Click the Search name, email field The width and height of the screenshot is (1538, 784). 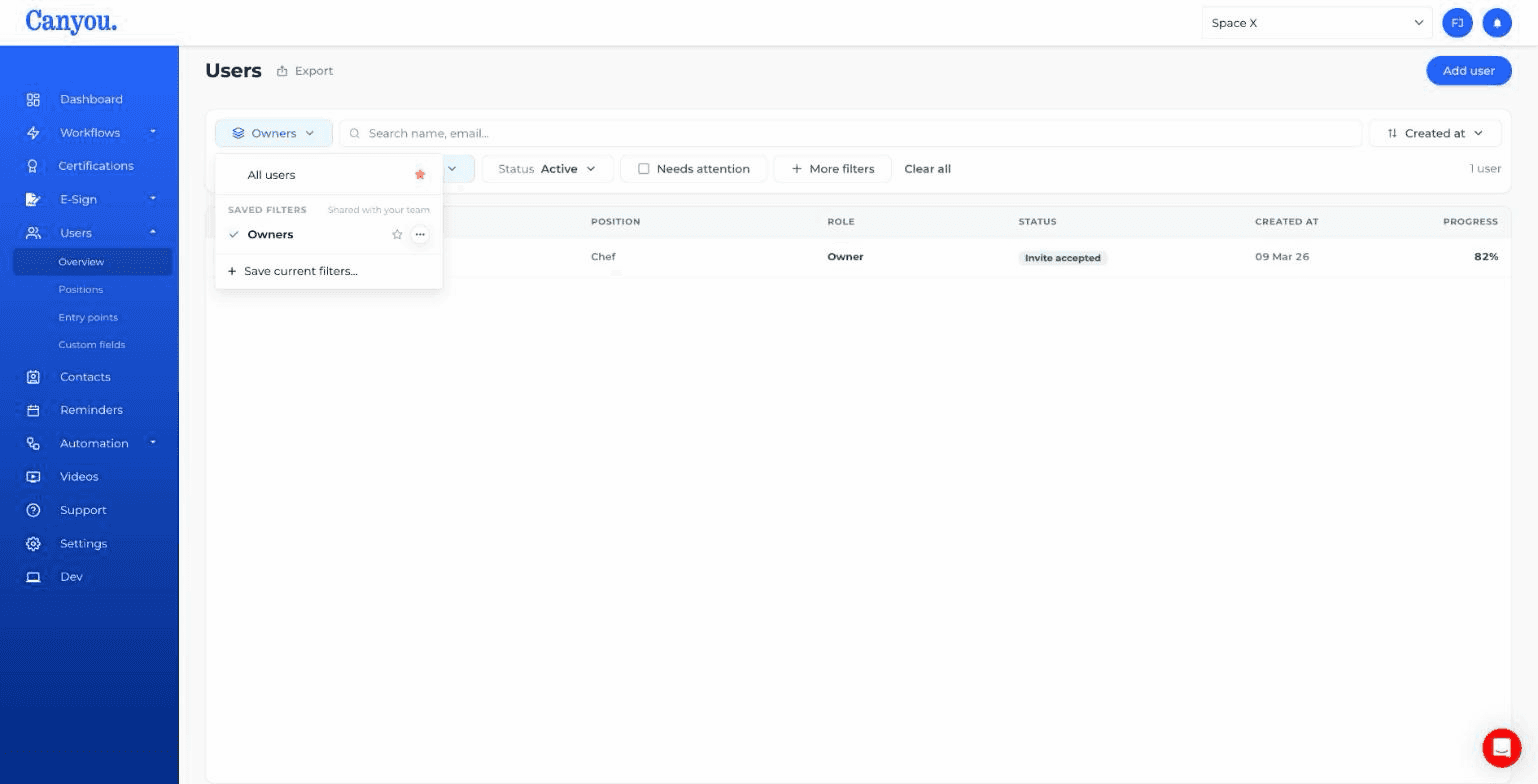(x=851, y=133)
